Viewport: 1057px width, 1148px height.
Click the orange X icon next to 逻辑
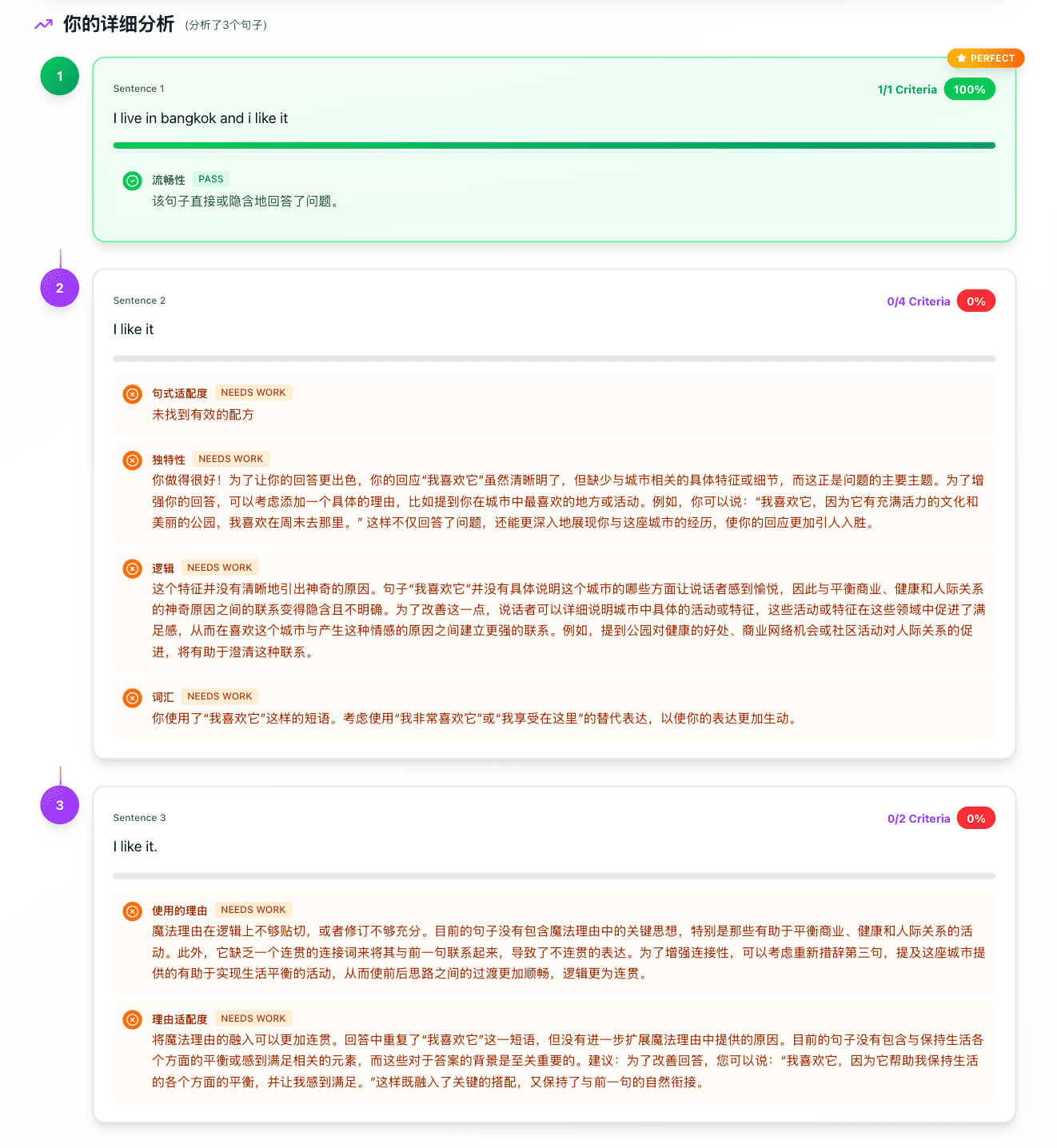pos(133,568)
